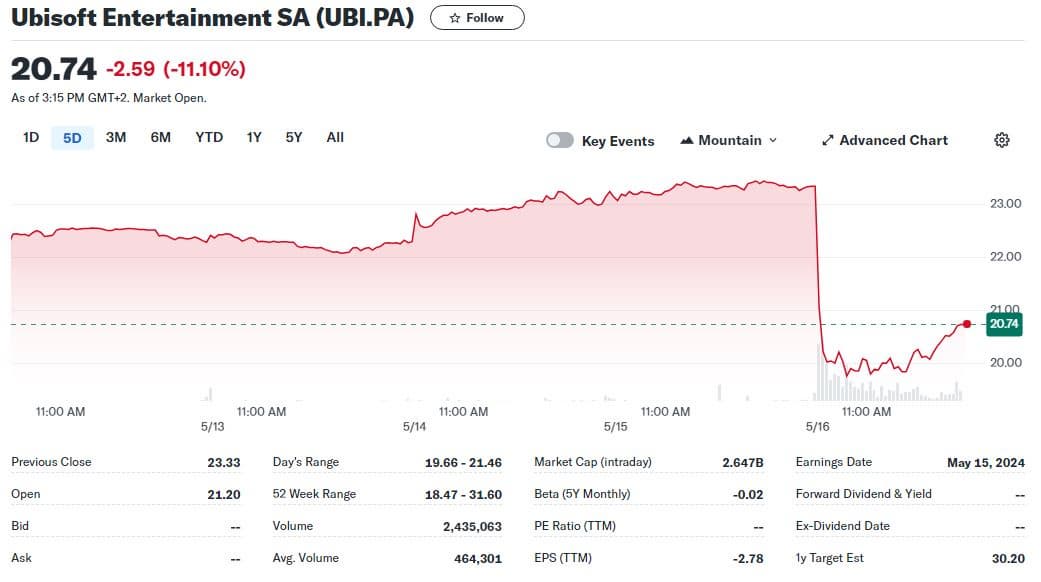Viewport: 1041px width, 582px height.
Task: Select the 5Y time range
Action: [x=293, y=137]
